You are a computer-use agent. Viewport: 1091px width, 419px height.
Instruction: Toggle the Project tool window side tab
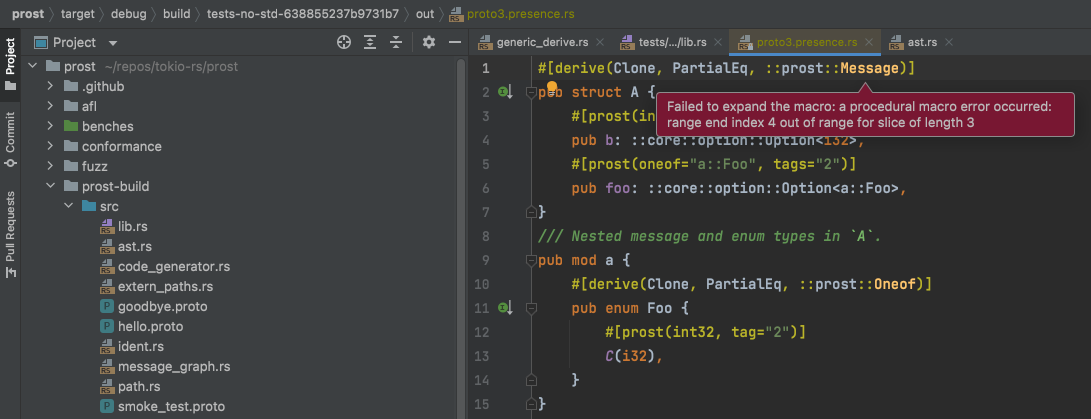click(x=10, y=65)
